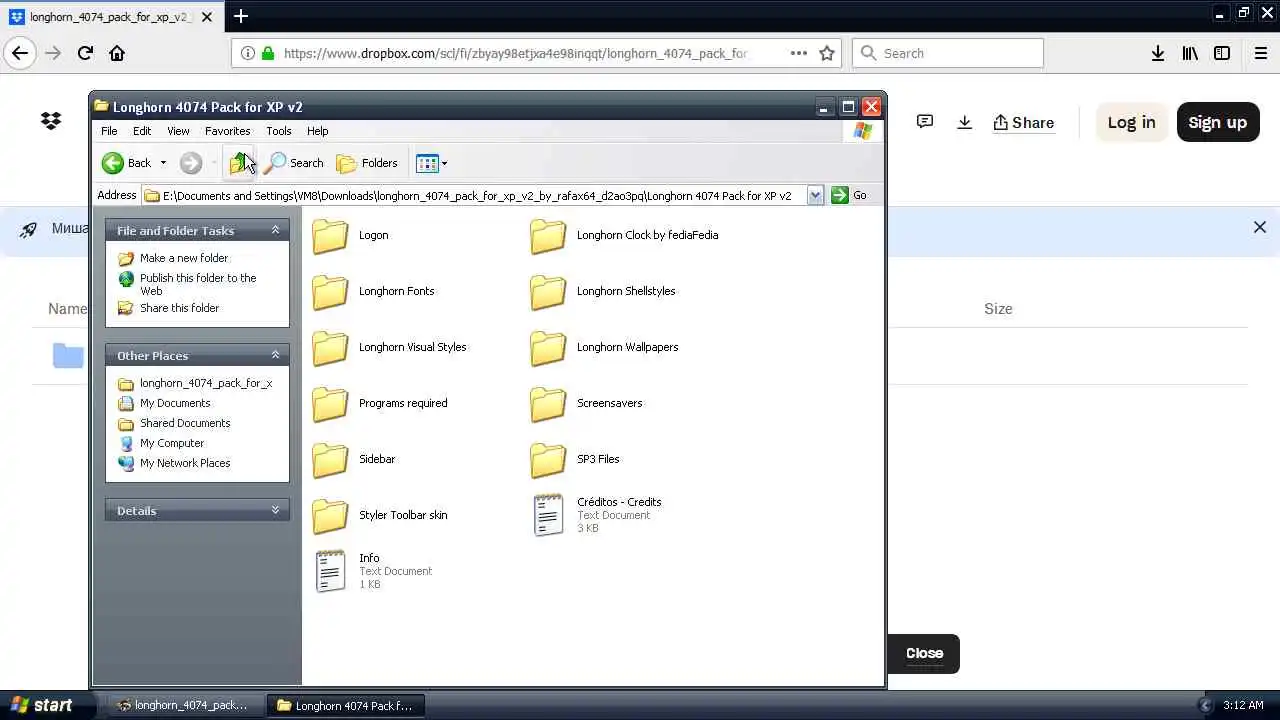Open a new browser tab
Image resolution: width=1280 pixels, height=720 pixels.
[x=241, y=16]
